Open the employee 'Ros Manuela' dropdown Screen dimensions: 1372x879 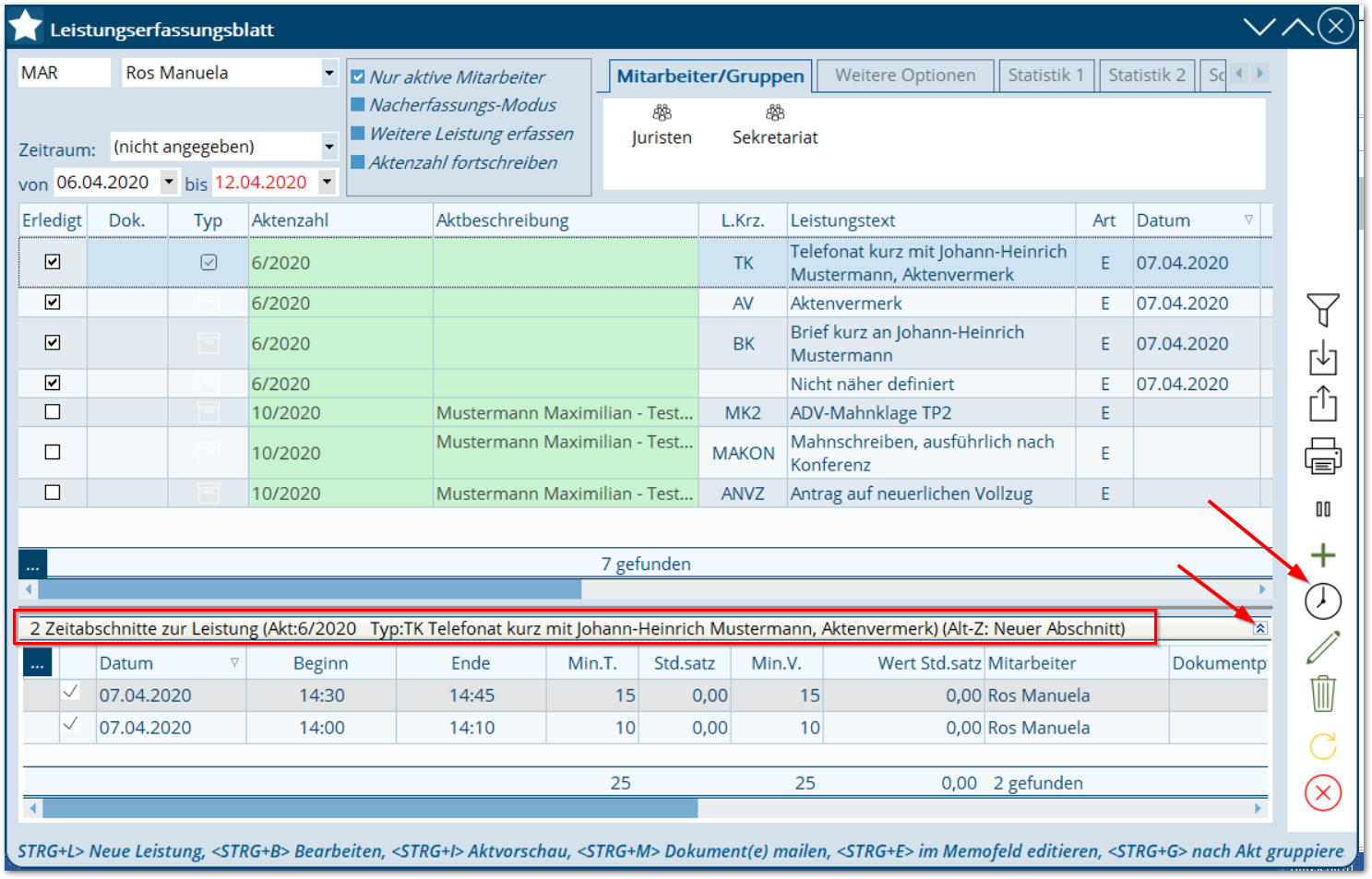(329, 72)
